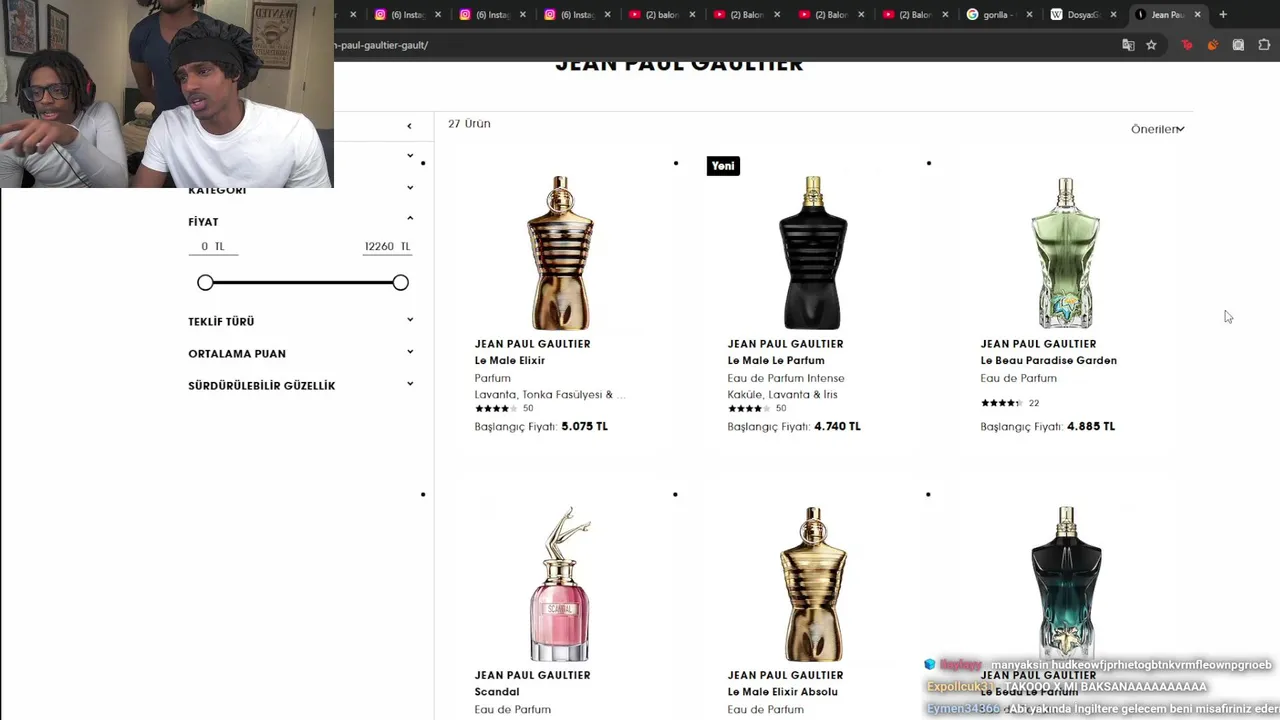
Task: Click the "27 Ürün" product count
Action: (x=469, y=124)
